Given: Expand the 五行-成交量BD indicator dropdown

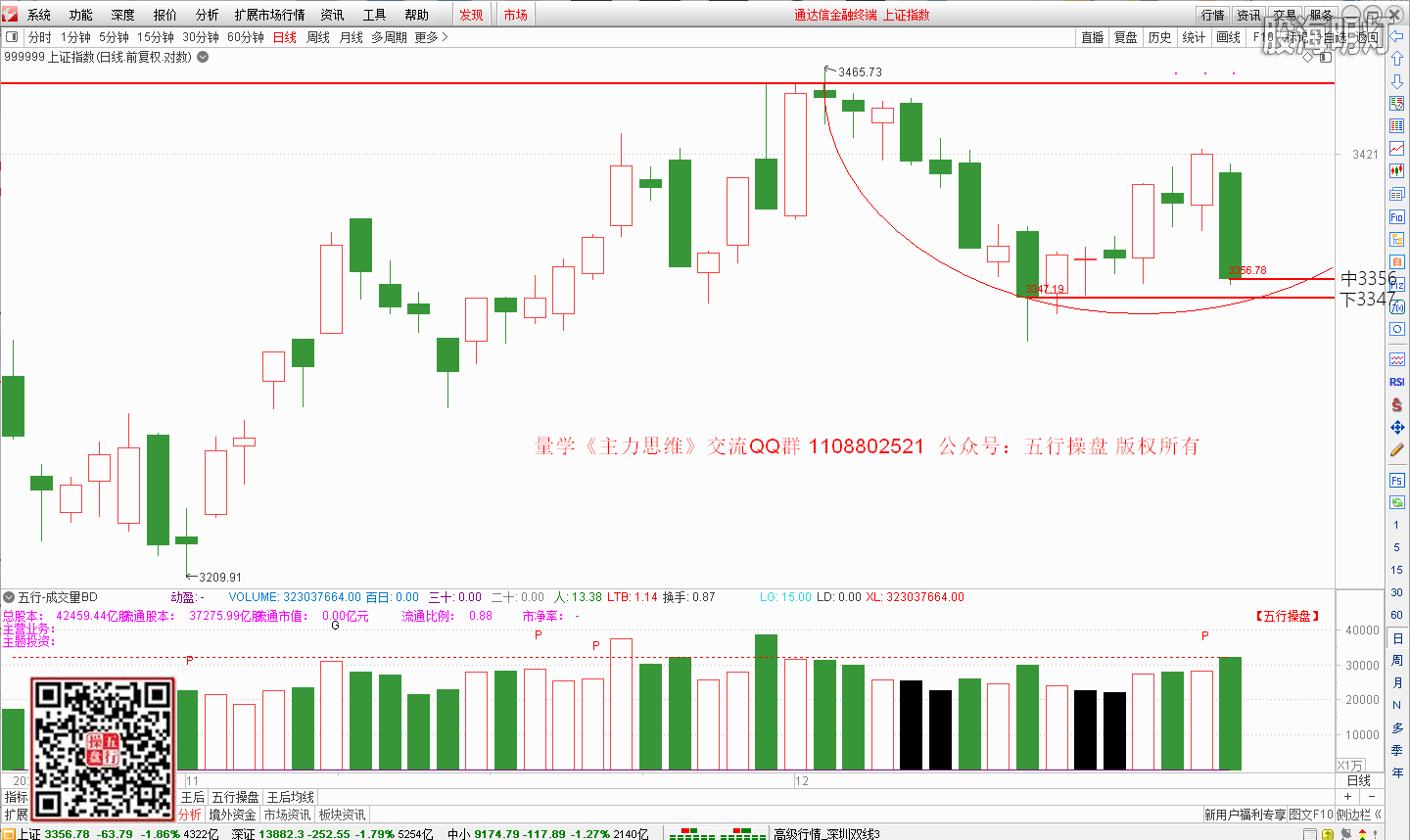Looking at the screenshot, I should pyautogui.click(x=9, y=597).
